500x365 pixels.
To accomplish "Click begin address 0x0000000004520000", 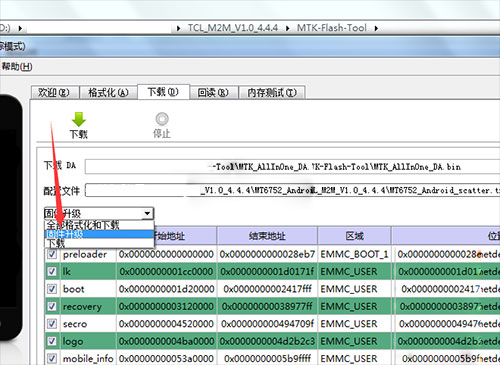I will coord(166,324).
